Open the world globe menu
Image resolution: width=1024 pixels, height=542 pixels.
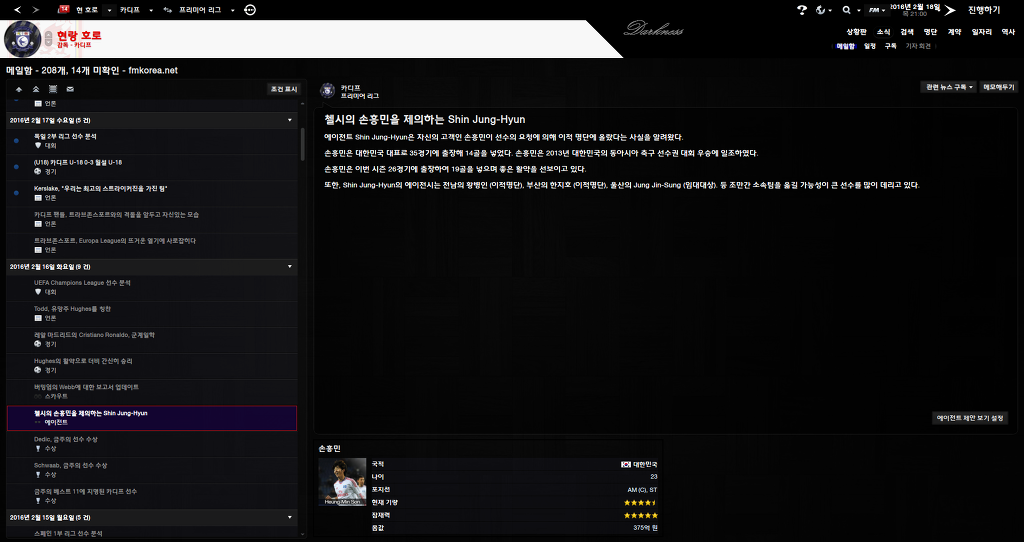click(824, 10)
